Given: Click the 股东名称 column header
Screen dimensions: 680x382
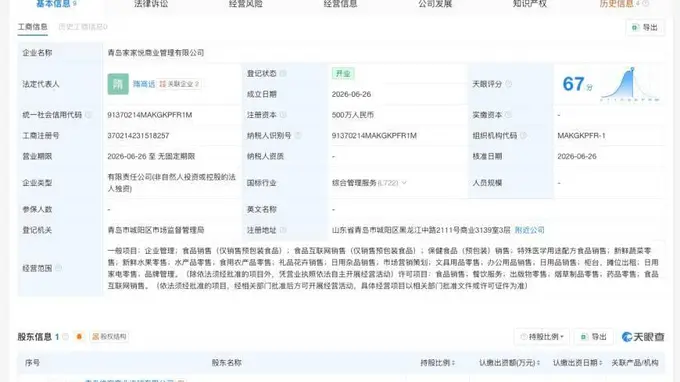Looking at the screenshot, I should [226, 363].
